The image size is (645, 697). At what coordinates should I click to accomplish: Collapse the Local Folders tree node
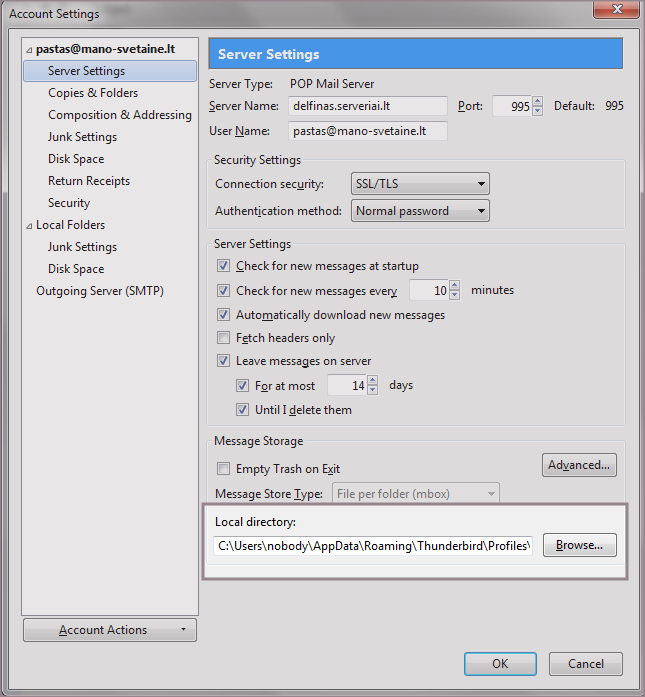tap(30, 226)
